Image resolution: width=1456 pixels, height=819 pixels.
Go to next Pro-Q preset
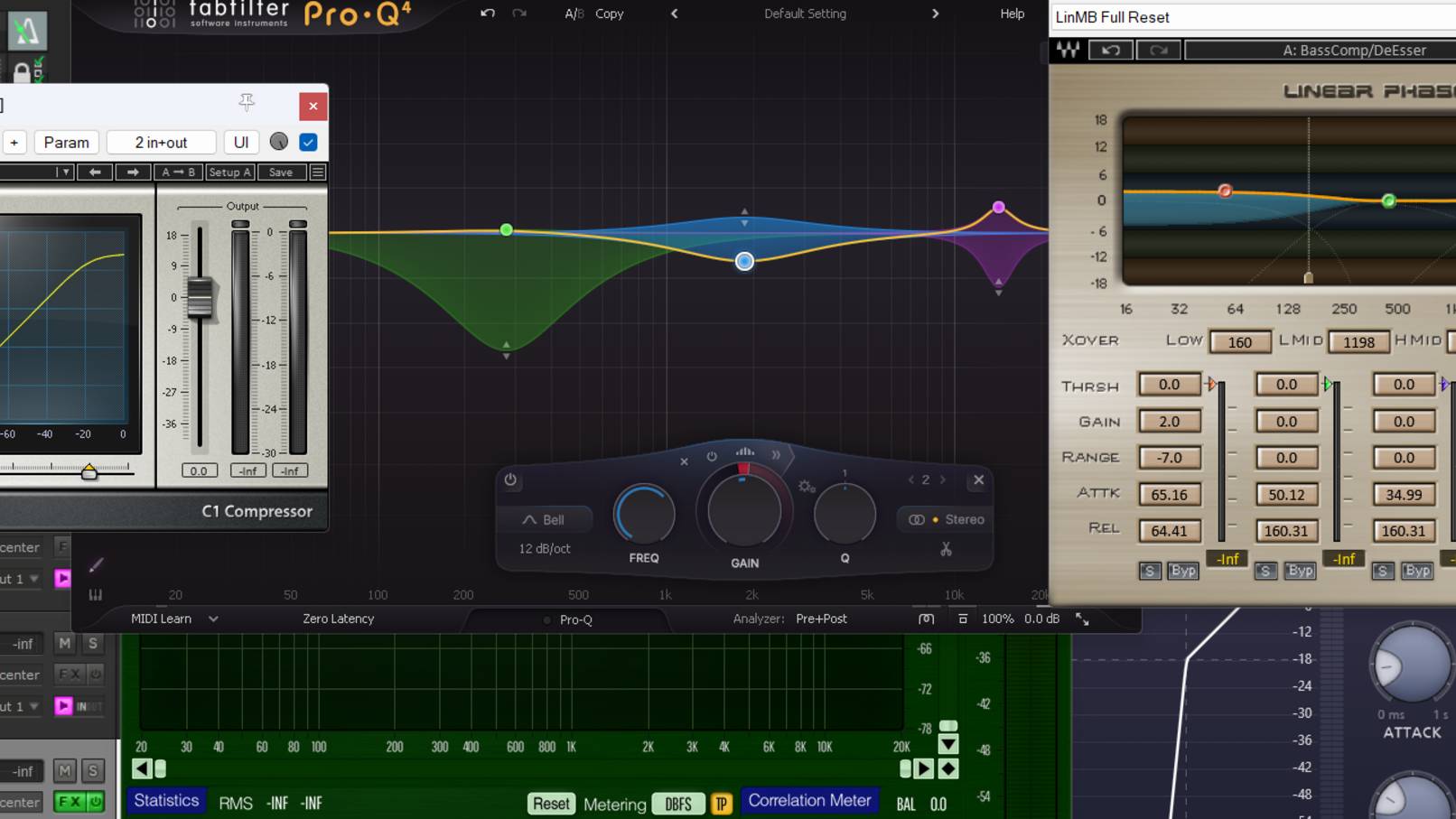[935, 14]
